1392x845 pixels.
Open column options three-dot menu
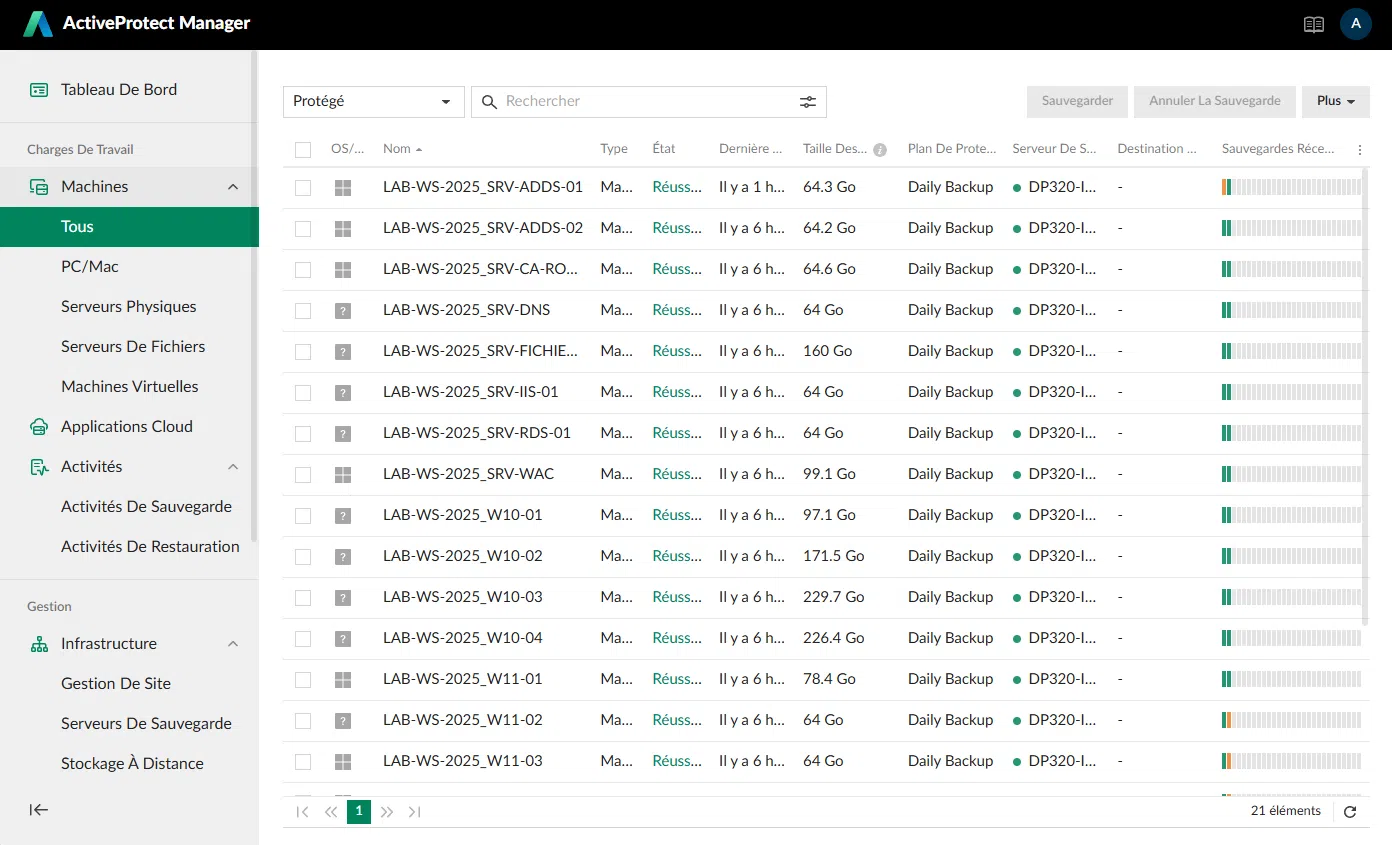pos(1359,150)
